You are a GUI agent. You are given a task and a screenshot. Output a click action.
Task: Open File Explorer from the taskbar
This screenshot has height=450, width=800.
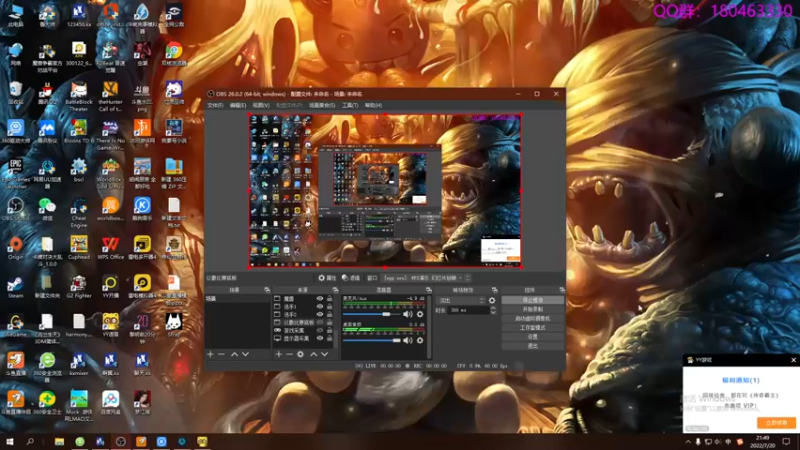coord(60,442)
